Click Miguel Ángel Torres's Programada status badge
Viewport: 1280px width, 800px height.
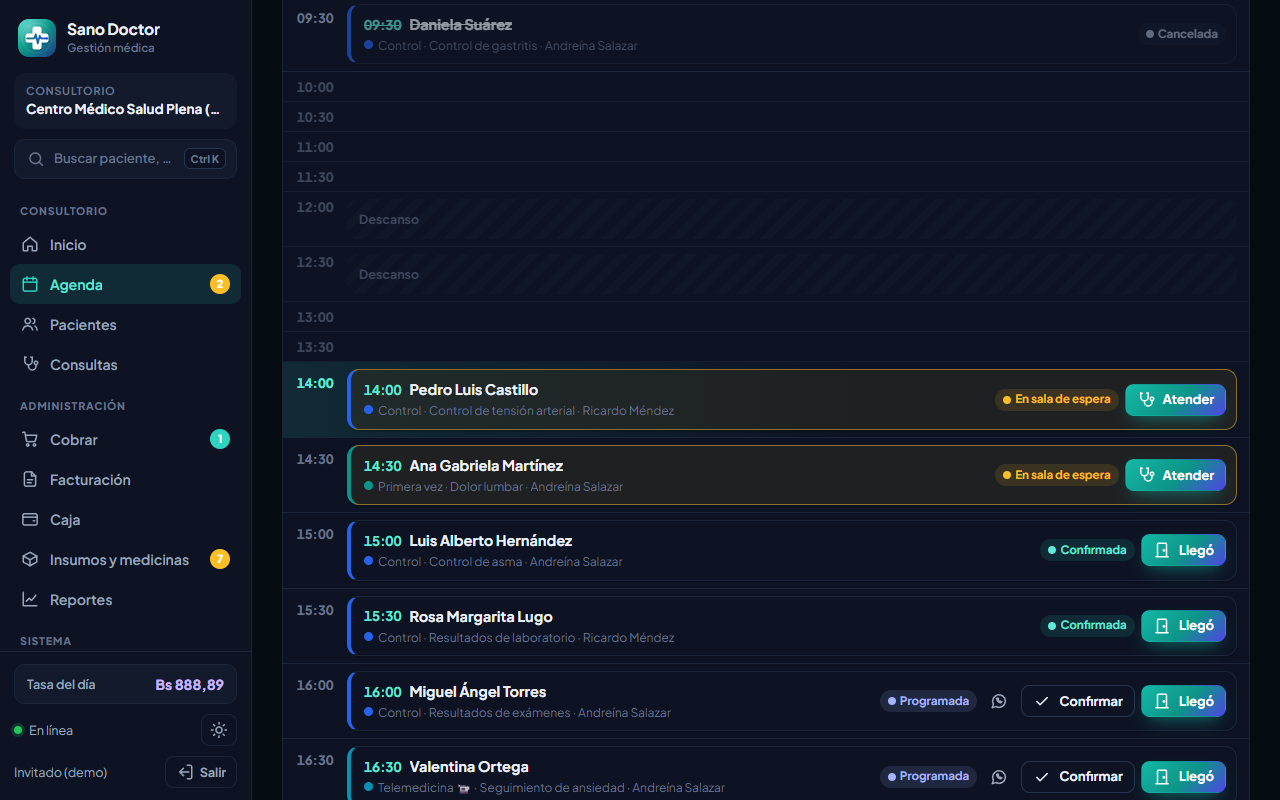tap(928, 701)
